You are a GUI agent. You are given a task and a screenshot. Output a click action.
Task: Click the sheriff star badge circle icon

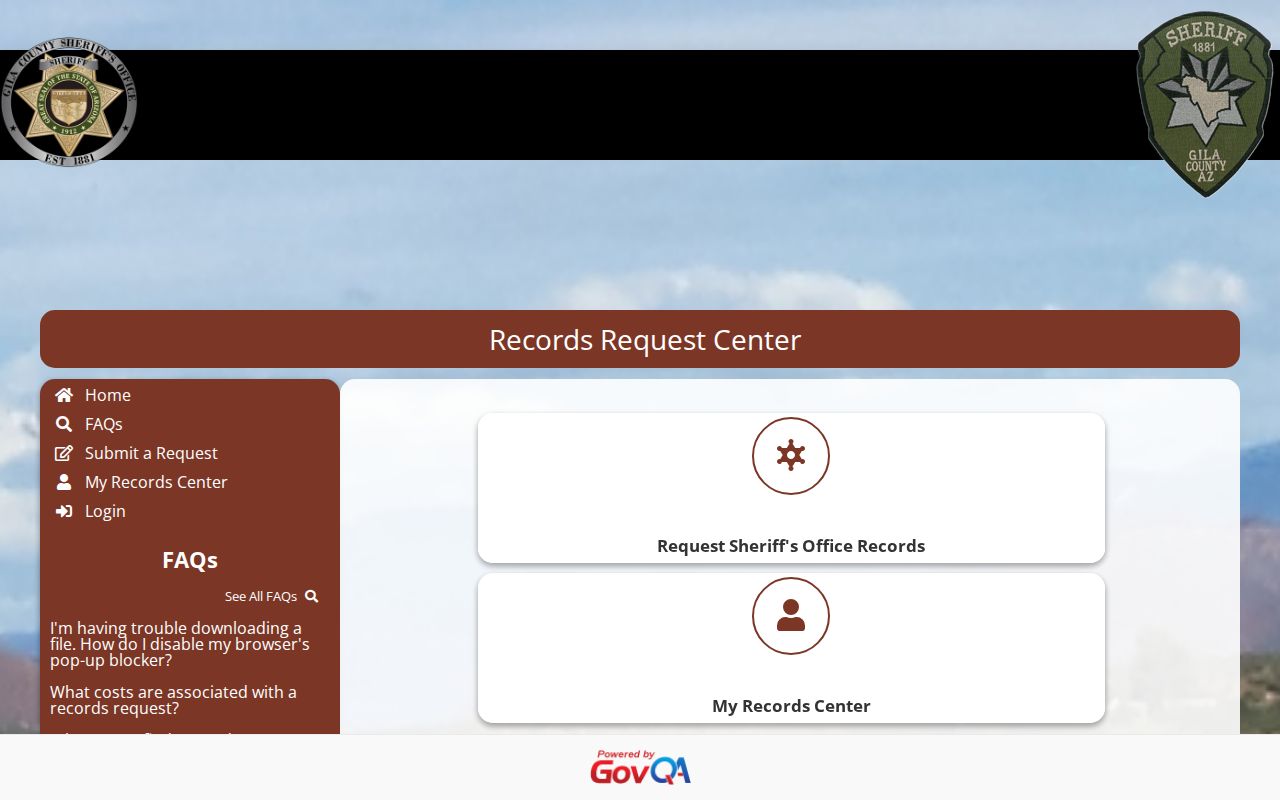point(791,456)
